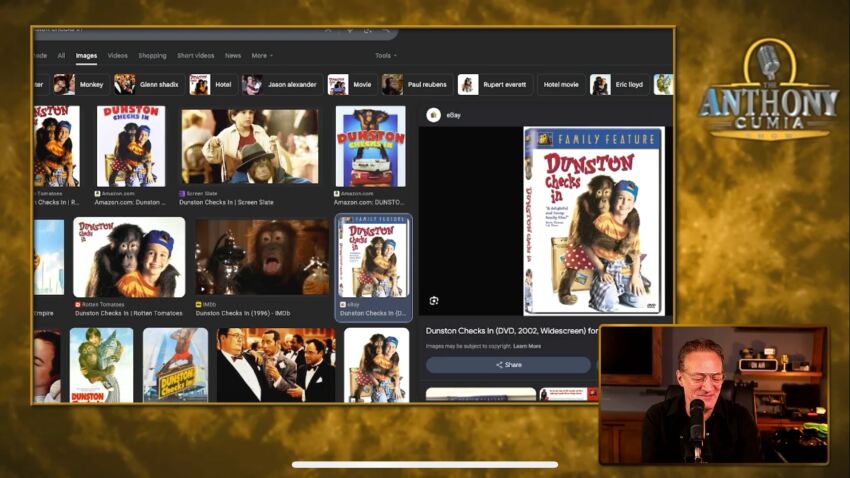Select the Images tab
850x478 pixels.
pos(86,55)
